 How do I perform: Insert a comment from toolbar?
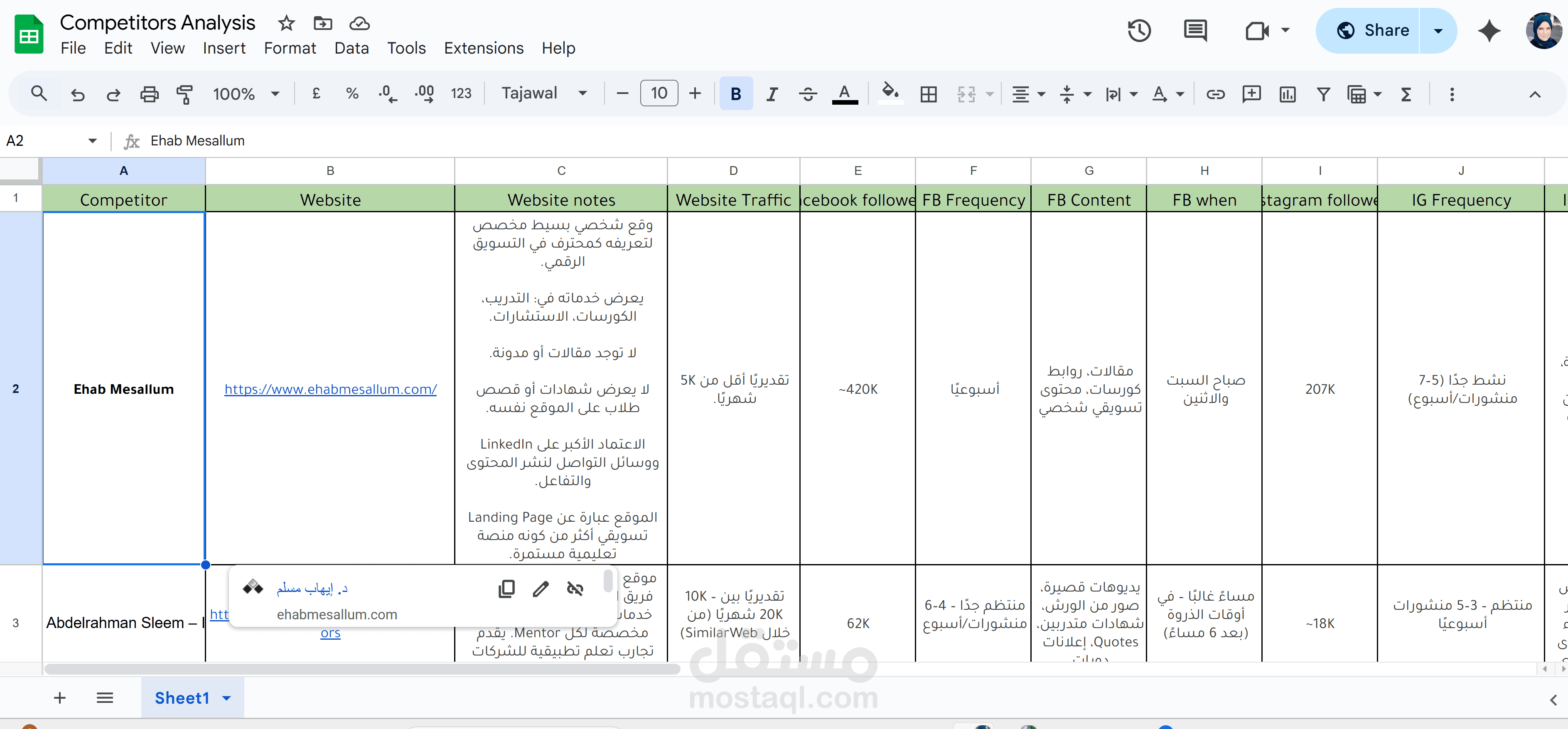(1251, 94)
